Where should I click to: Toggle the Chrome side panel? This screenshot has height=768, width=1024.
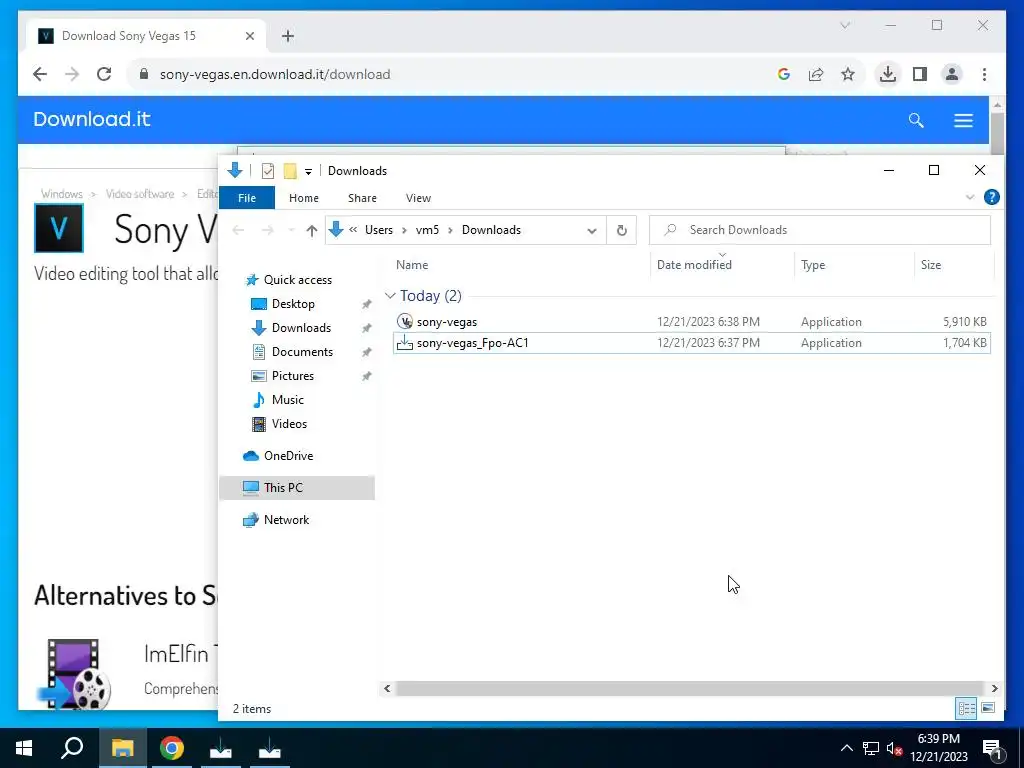click(920, 74)
